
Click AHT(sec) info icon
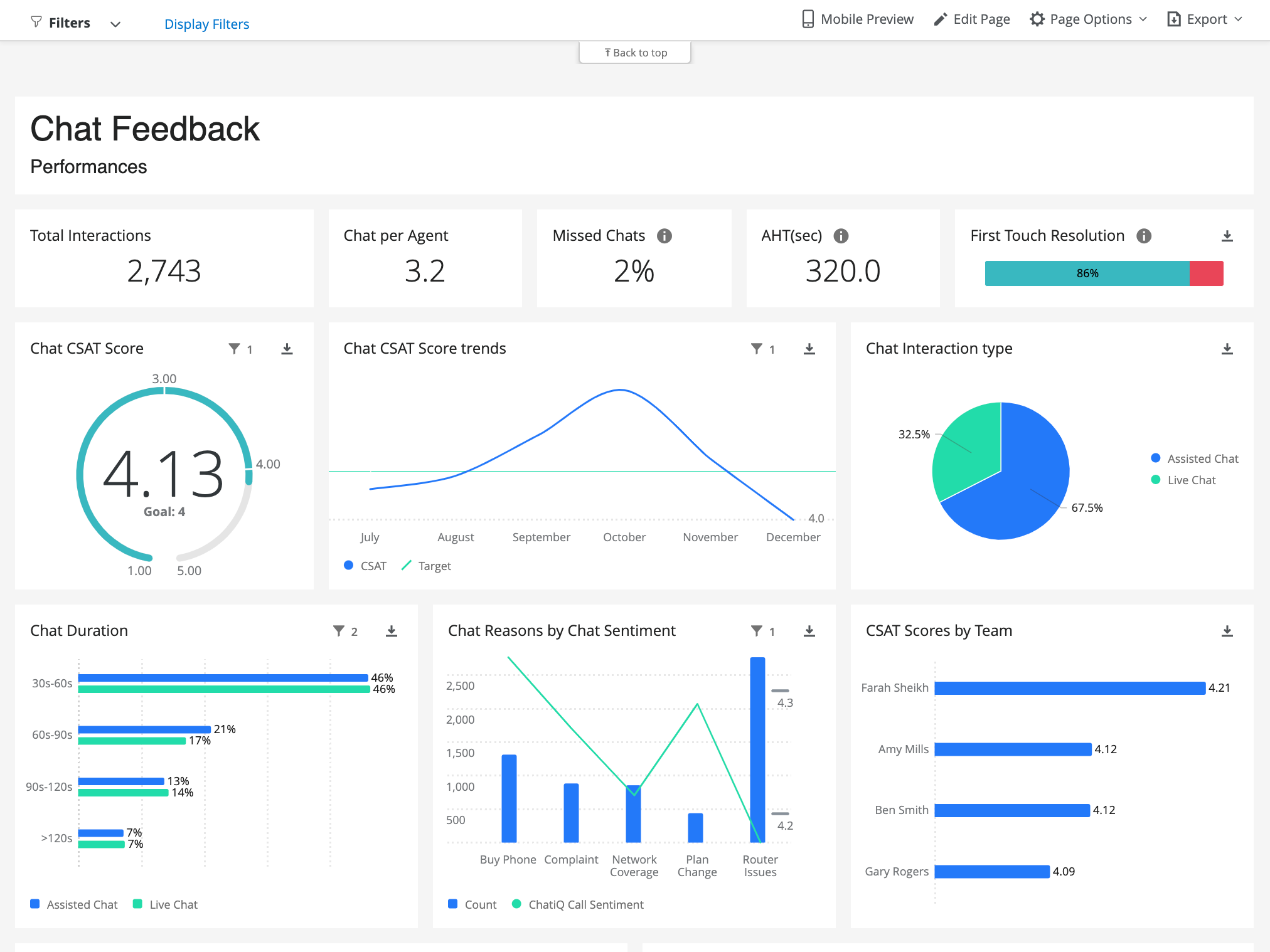click(x=841, y=236)
